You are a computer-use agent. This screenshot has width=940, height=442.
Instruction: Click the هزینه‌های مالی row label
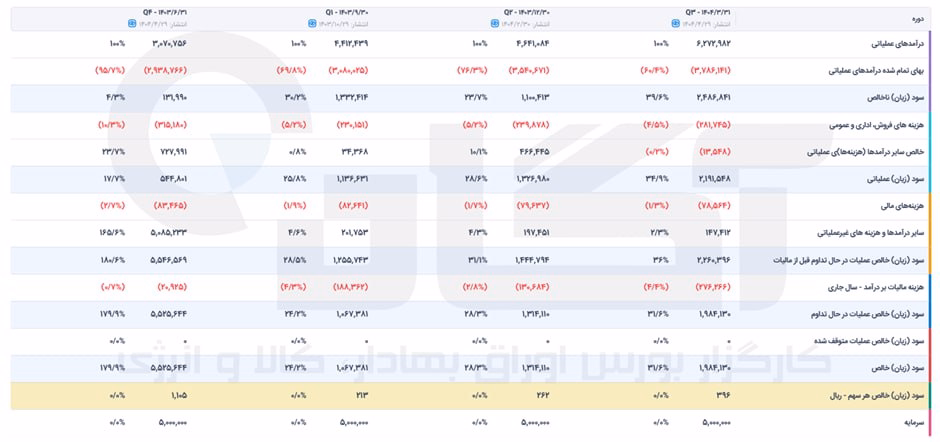coord(905,205)
